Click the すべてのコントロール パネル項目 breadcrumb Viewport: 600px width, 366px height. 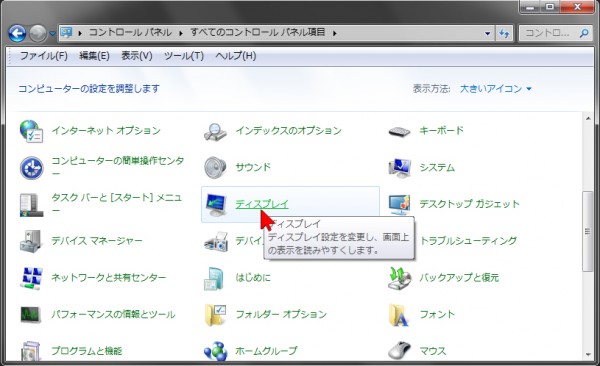tap(258, 33)
